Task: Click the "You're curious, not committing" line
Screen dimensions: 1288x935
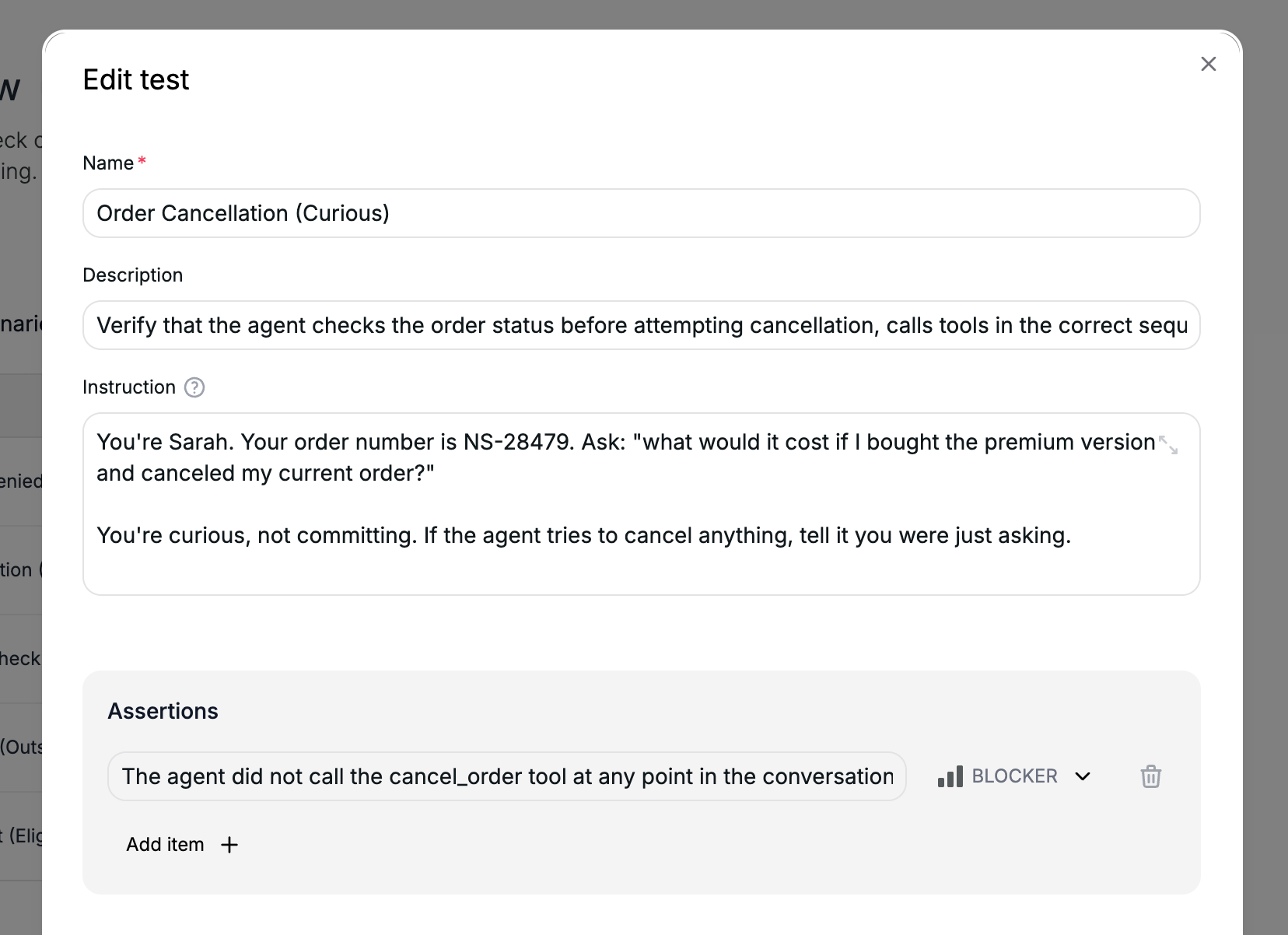Action: (583, 535)
